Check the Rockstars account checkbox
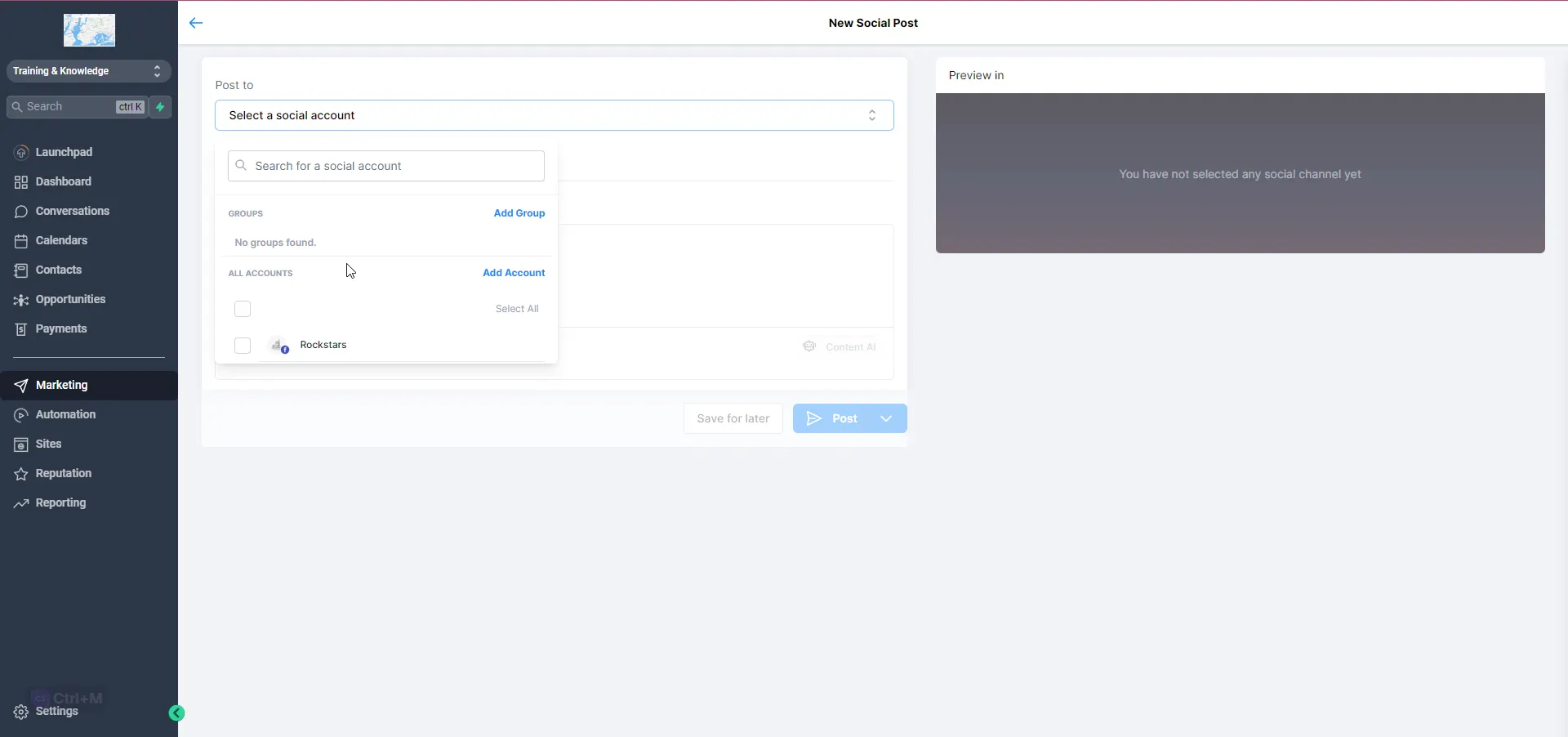The height and width of the screenshot is (737, 1568). coord(243,346)
